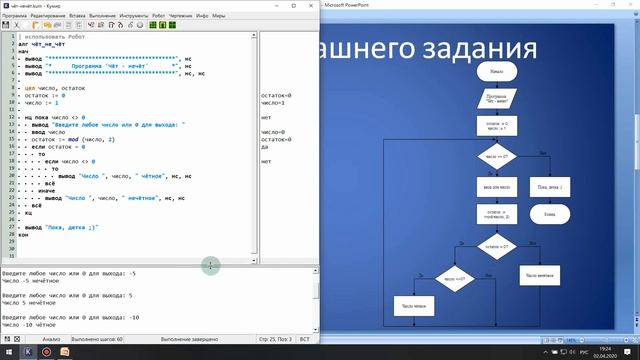Click code line 'алг чёт_не_чёт'

(42, 44)
